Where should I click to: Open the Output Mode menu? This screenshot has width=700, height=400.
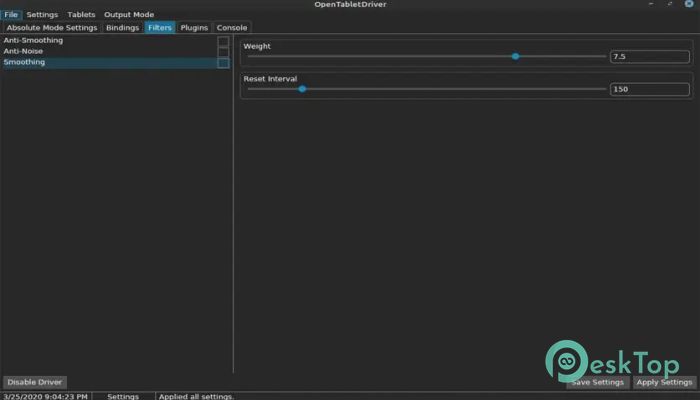pyautogui.click(x=129, y=15)
